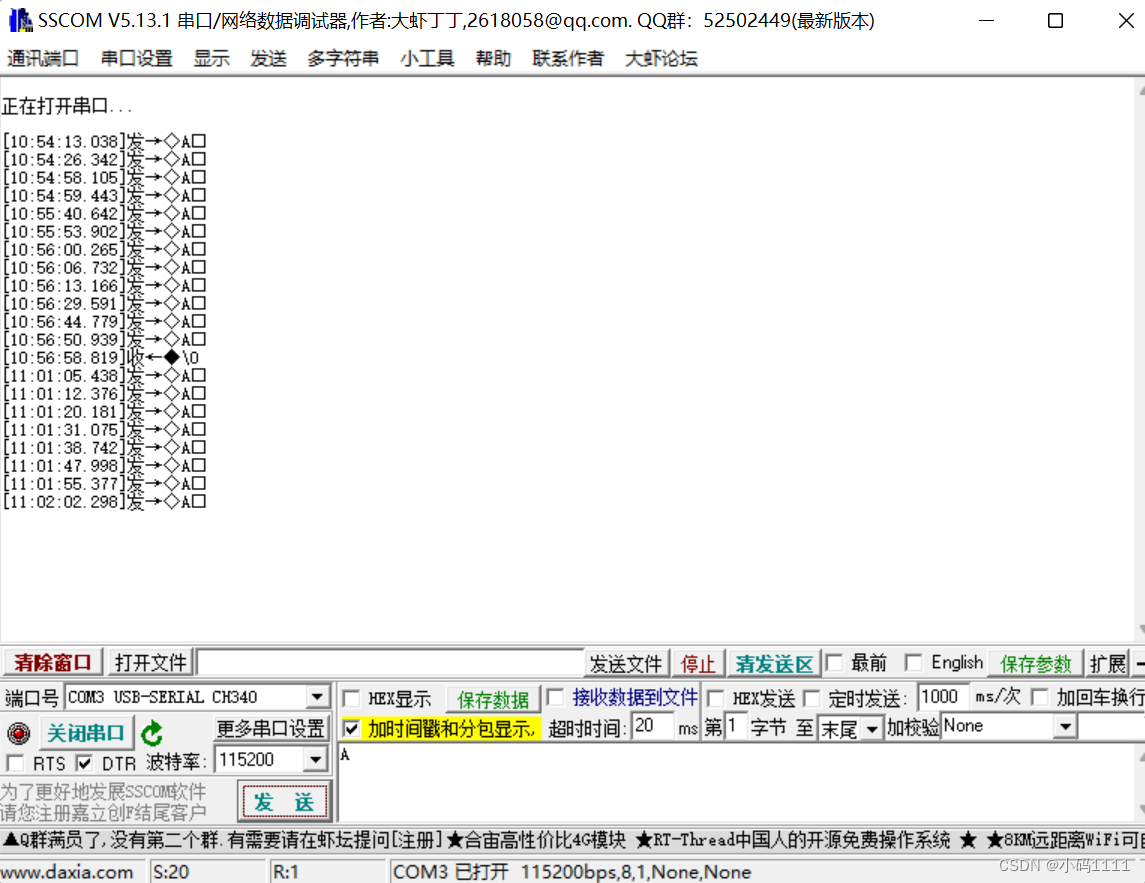Click the green refresh serial ports icon
Image resolution: width=1145 pixels, height=883 pixels.
pyautogui.click(x=150, y=731)
